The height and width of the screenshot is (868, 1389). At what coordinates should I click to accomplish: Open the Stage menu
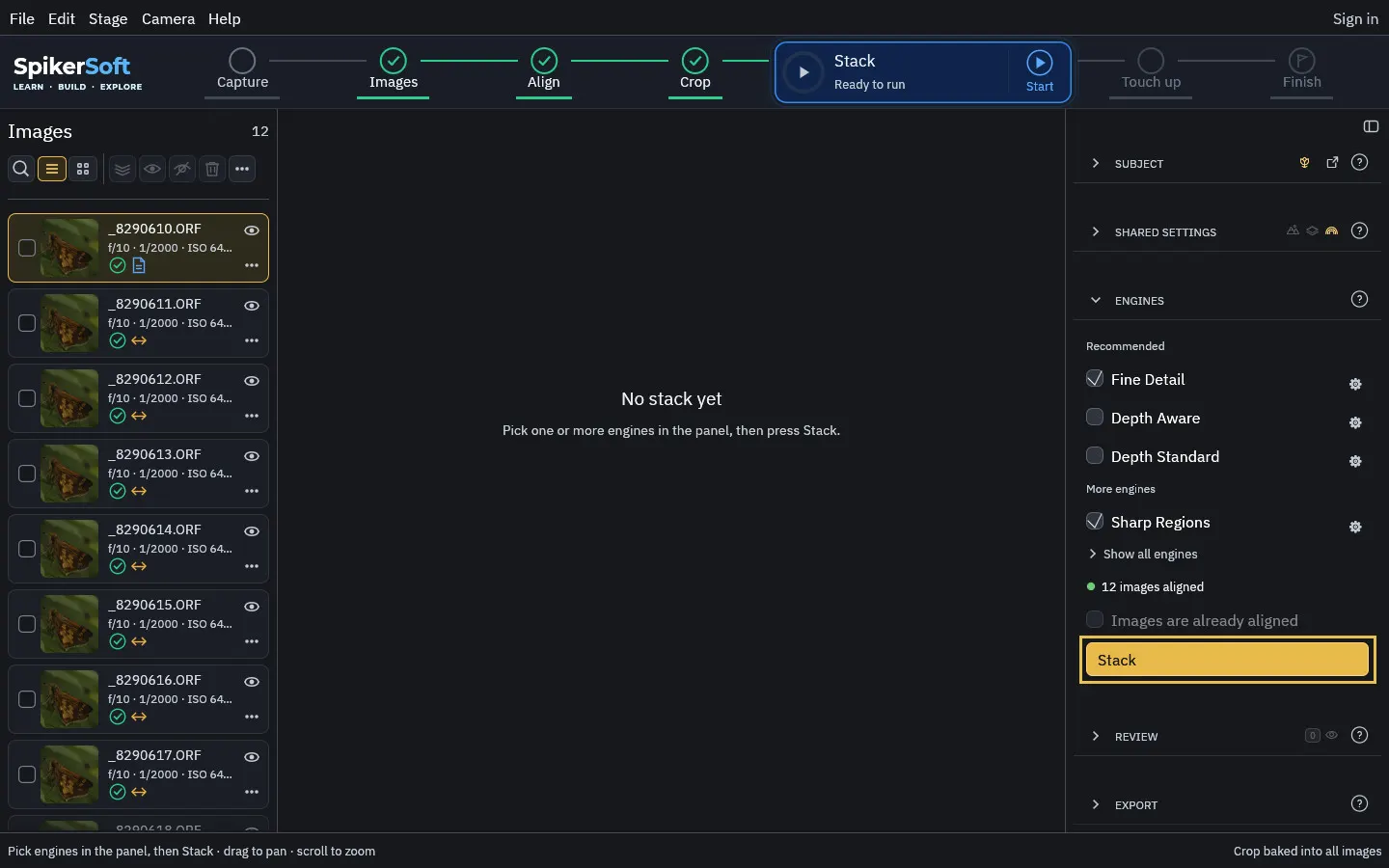point(108,18)
